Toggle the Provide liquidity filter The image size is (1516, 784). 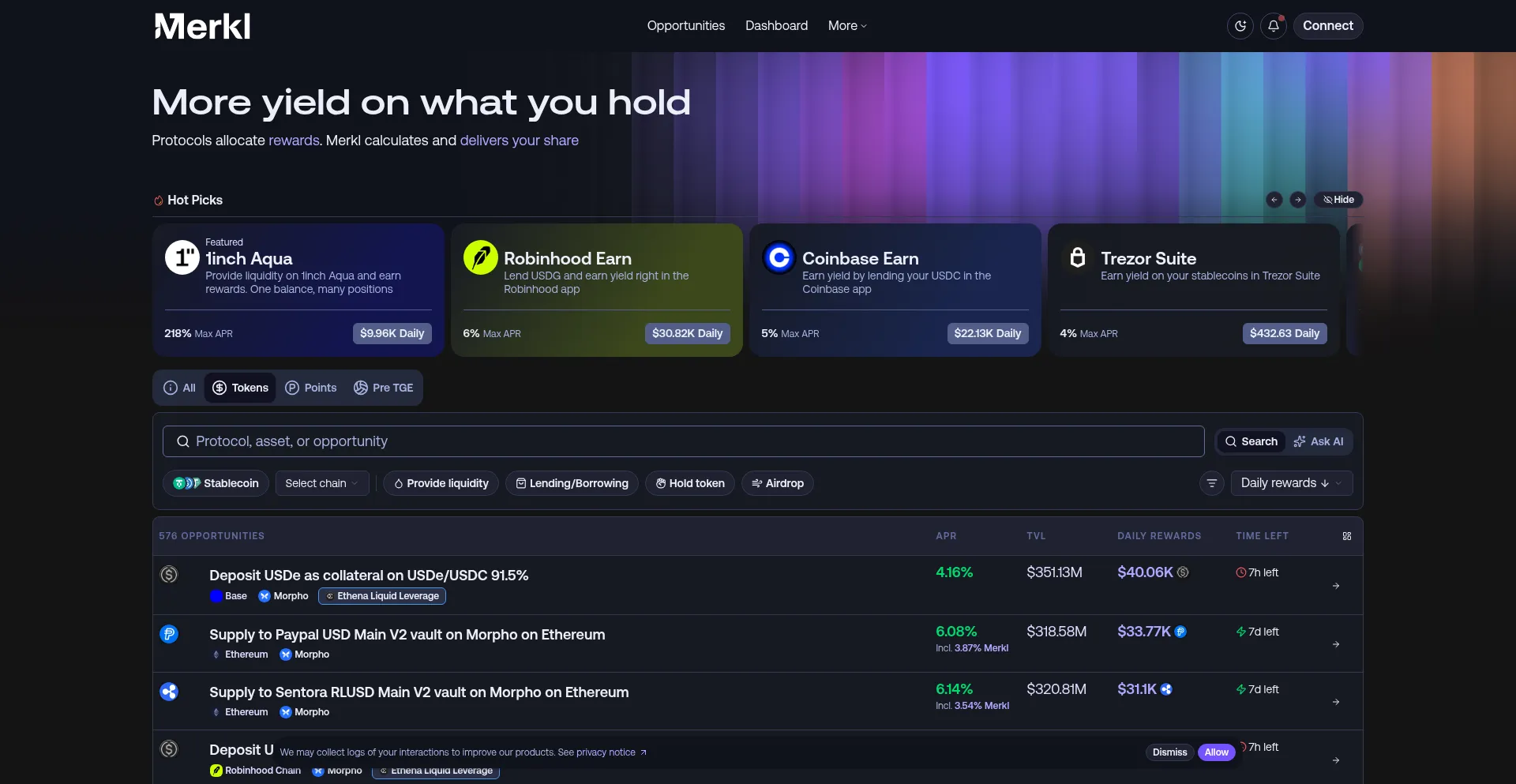[x=441, y=483]
